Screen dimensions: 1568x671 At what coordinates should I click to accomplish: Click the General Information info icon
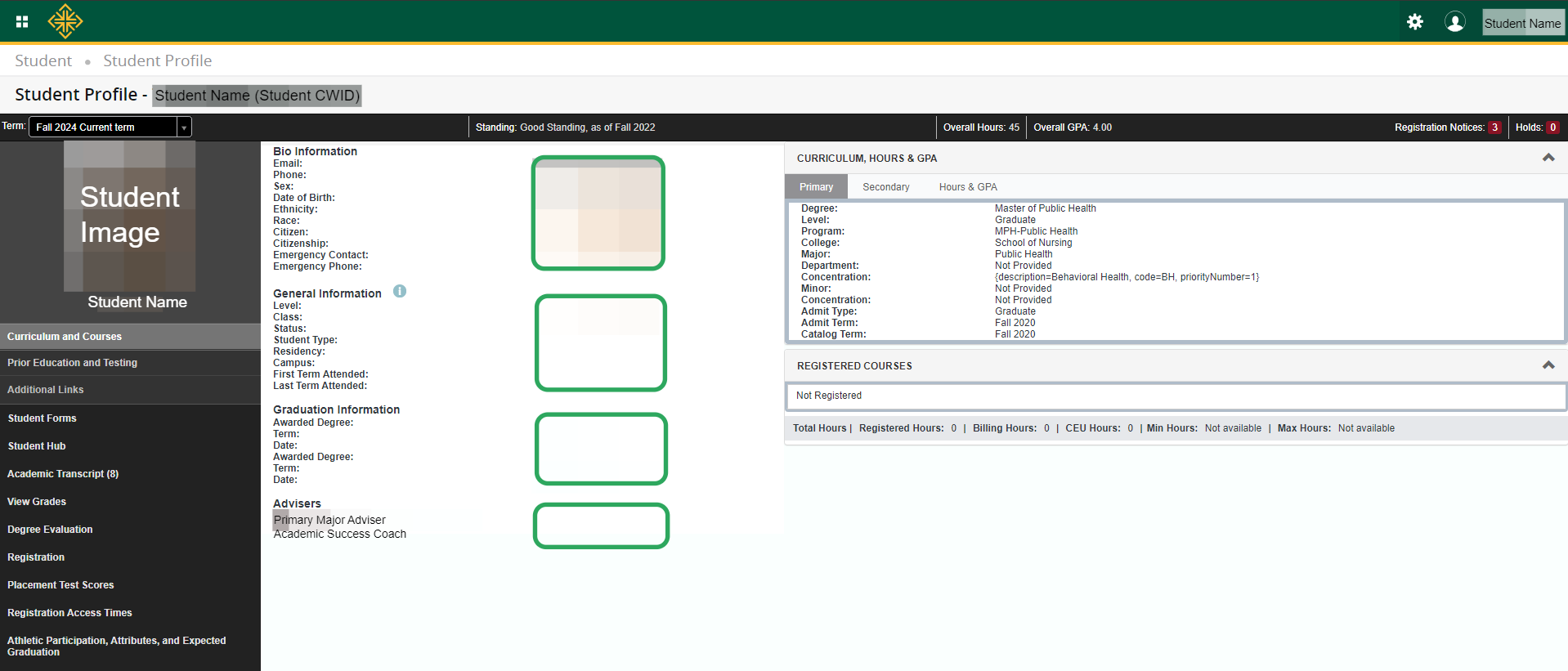click(400, 291)
